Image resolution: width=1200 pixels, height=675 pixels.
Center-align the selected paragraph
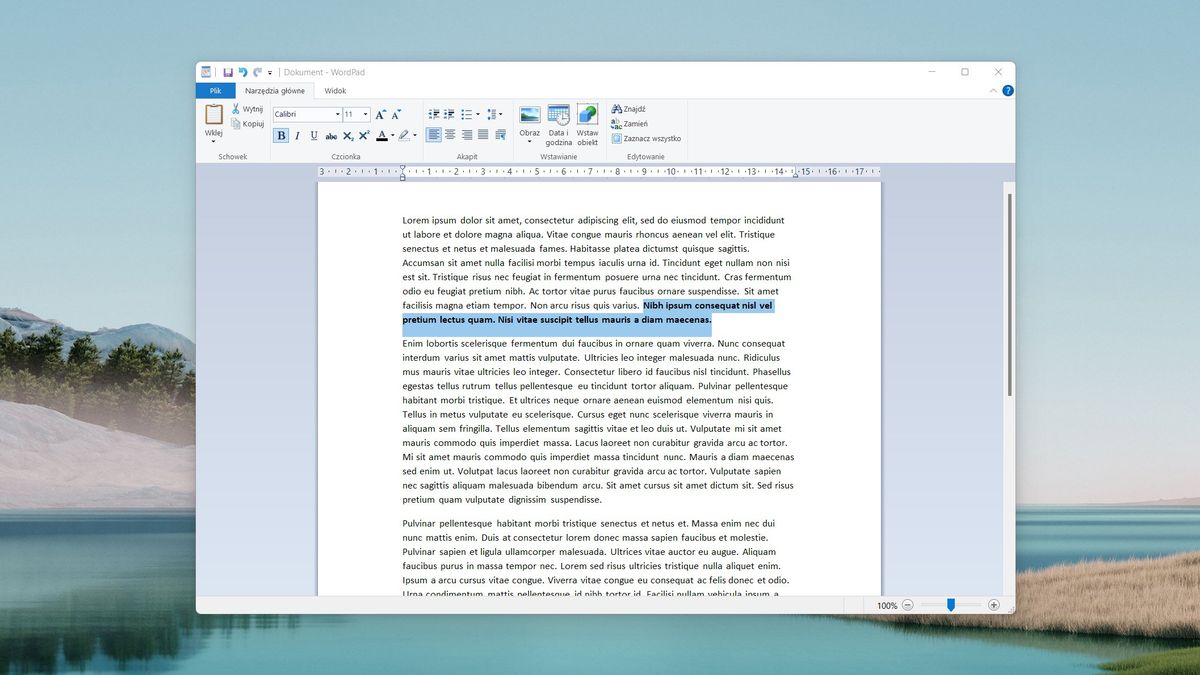[449, 135]
